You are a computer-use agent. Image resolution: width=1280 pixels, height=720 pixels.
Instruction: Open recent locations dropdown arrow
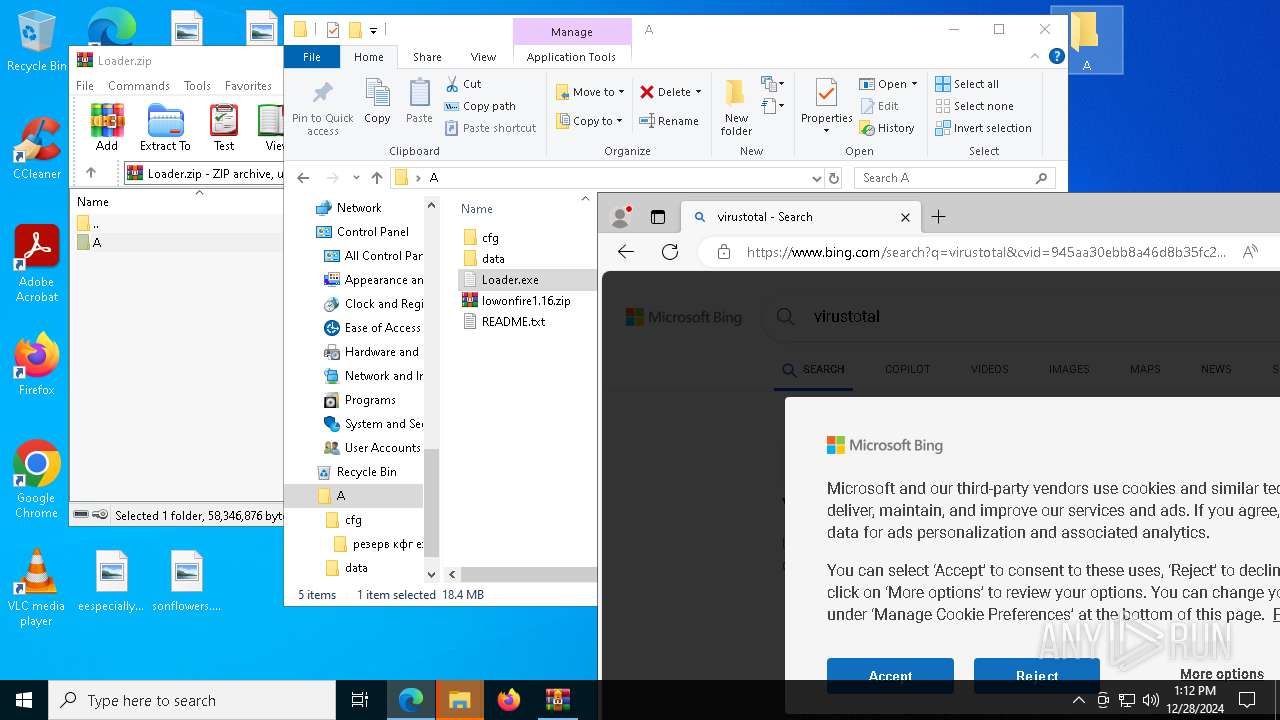coord(354,178)
